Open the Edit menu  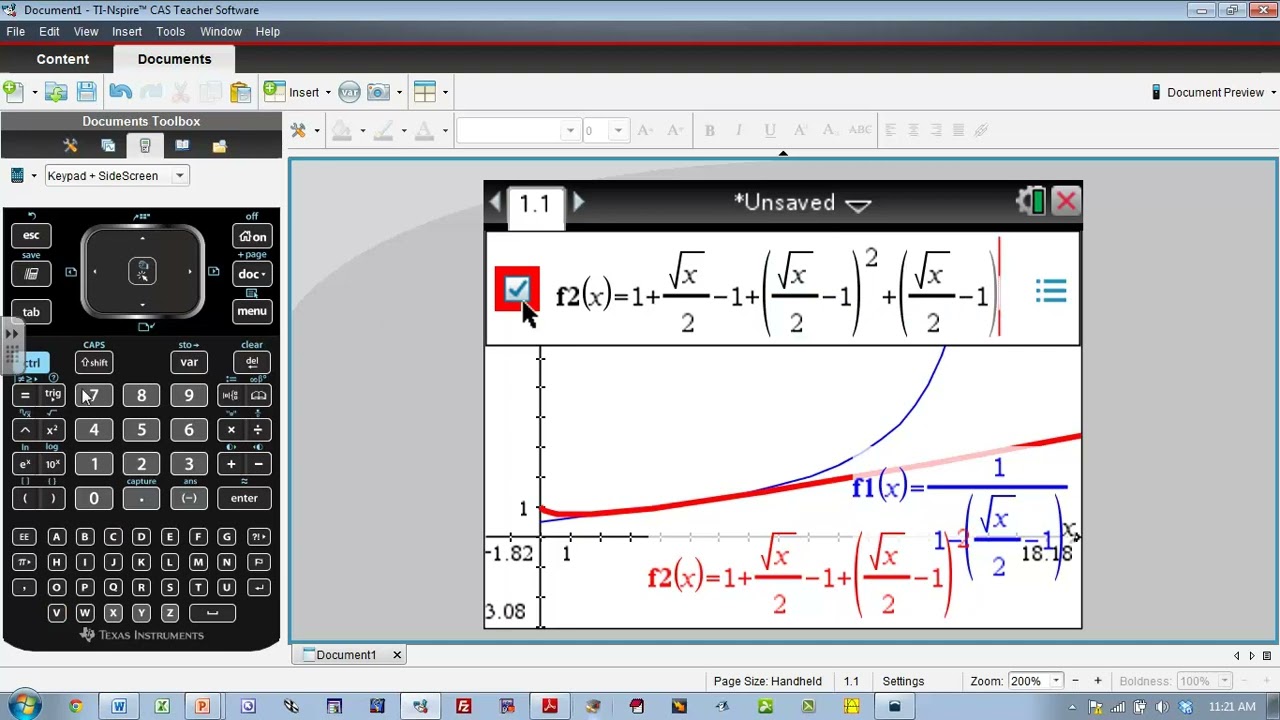49,31
